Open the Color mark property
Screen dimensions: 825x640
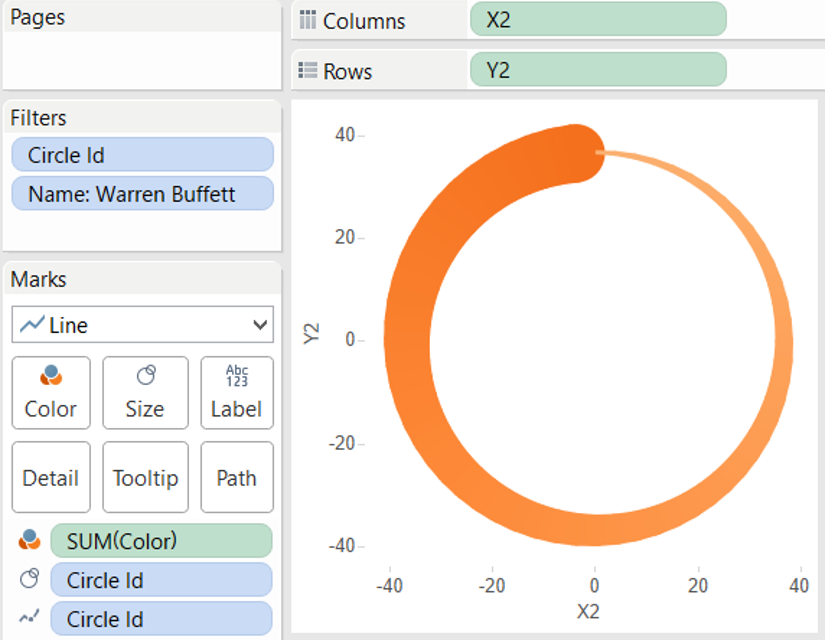[50, 392]
